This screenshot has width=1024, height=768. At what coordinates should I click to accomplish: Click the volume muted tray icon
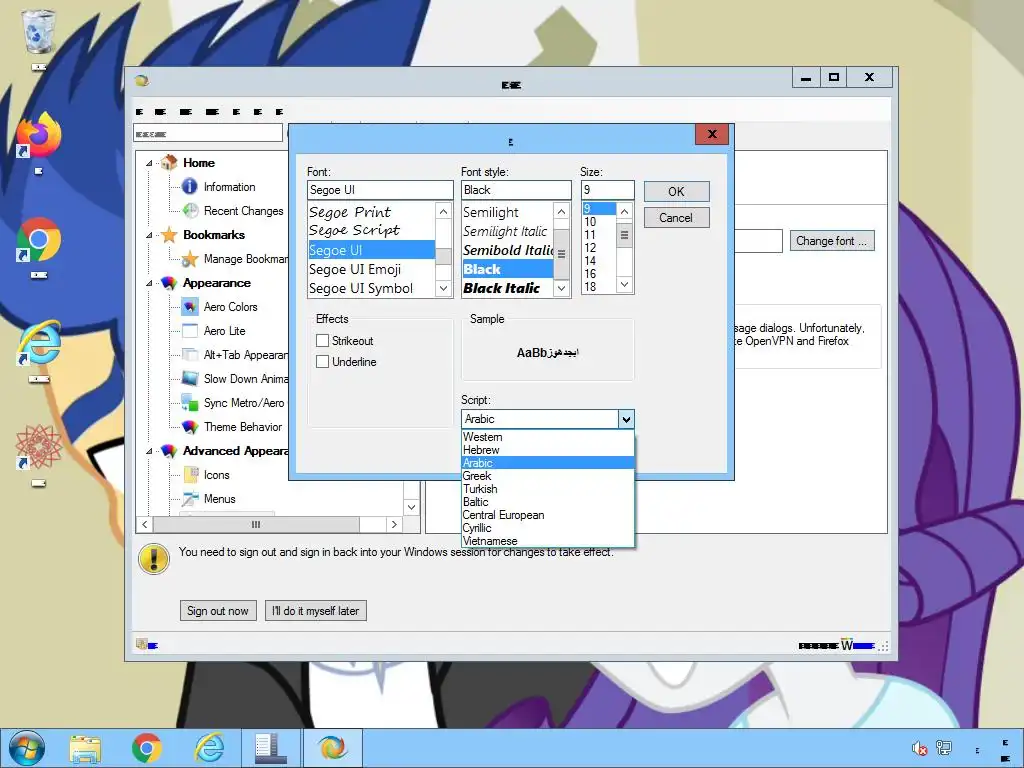point(920,748)
